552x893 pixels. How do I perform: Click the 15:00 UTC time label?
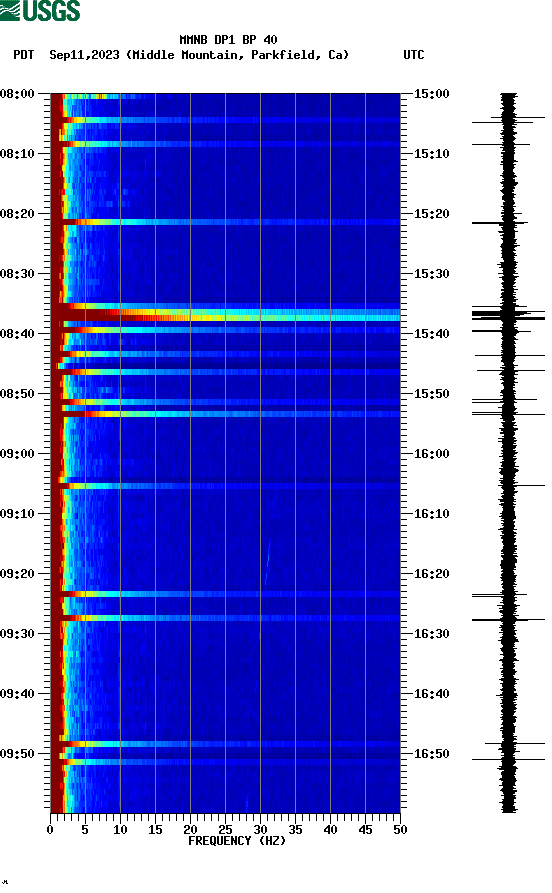click(x=431, y=93)
